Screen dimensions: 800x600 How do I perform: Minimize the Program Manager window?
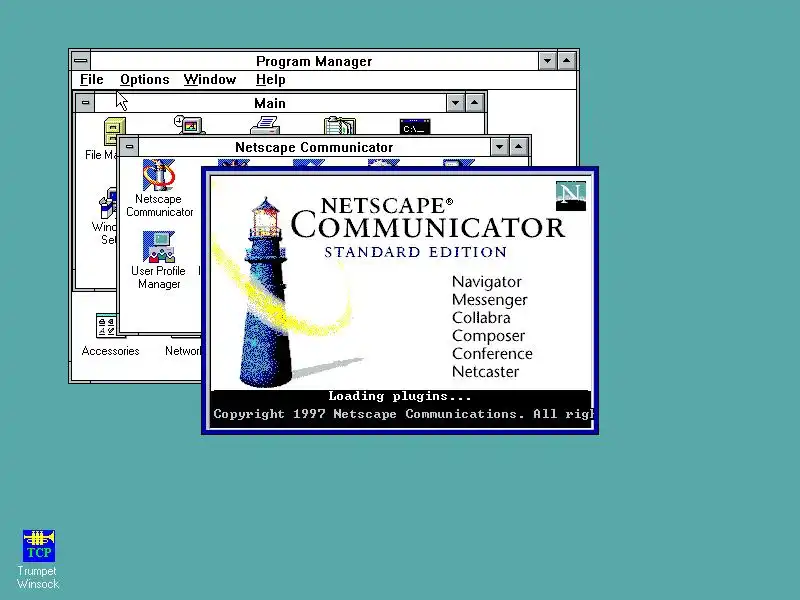tap(547, 61)
